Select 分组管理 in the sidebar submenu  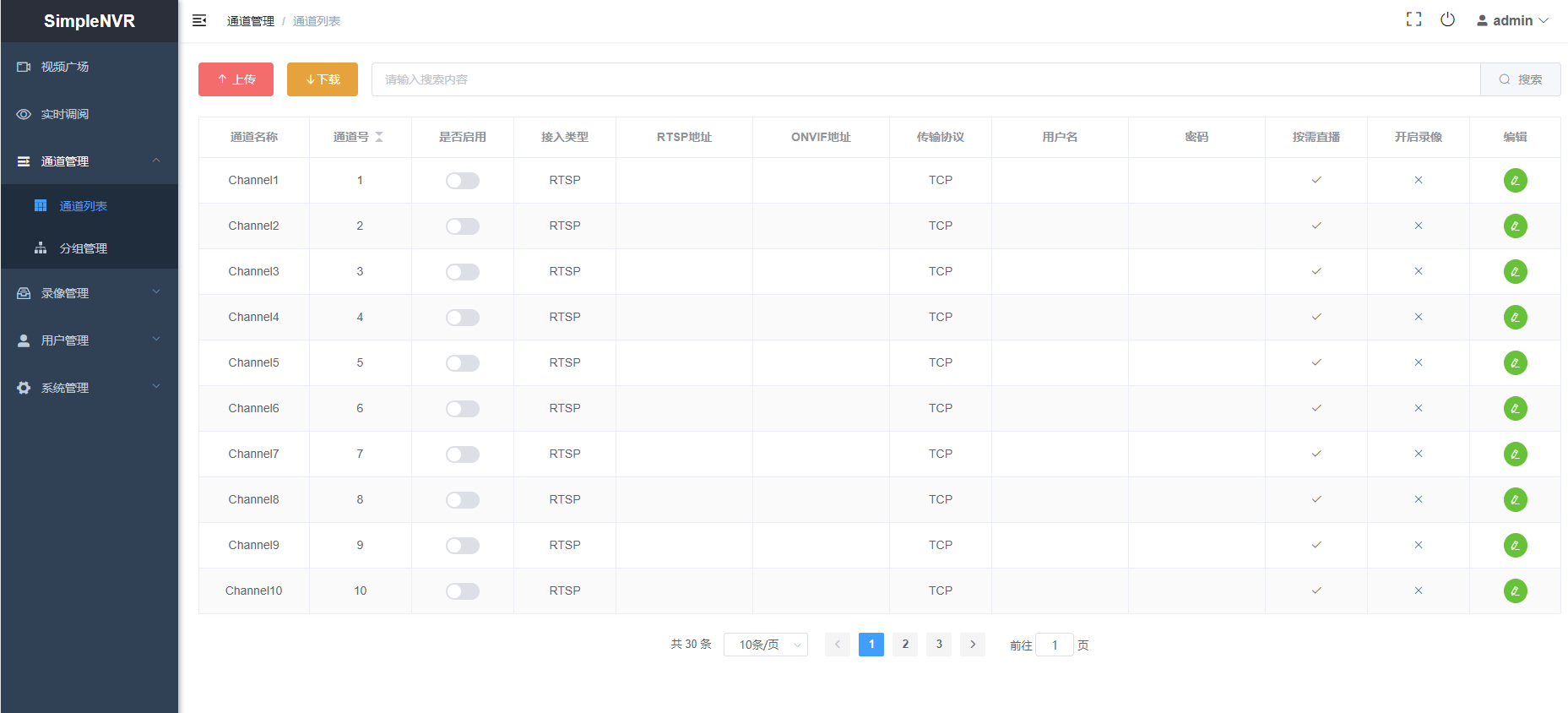[x=83, y=248]
